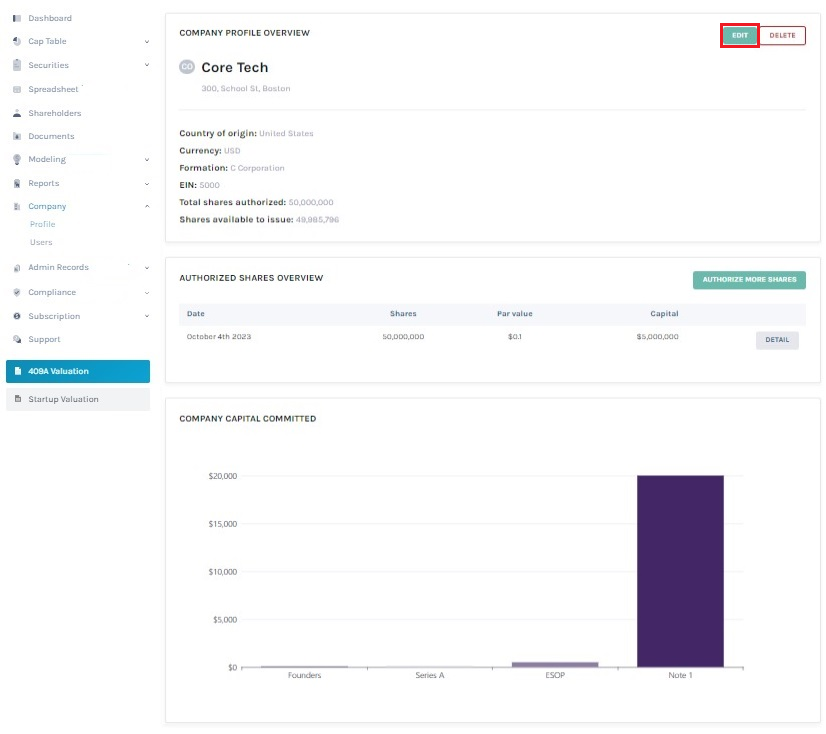826x734 pixels.
Task: Go to Shareholders page
Action: click(55, 113)
